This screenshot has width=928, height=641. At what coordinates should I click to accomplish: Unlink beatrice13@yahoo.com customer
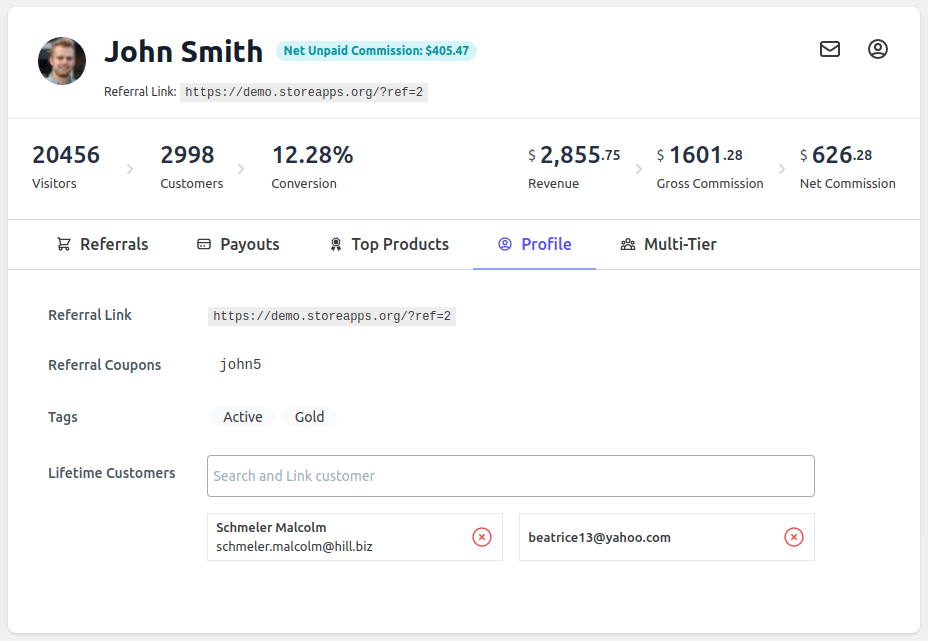(x=794, y=537)
